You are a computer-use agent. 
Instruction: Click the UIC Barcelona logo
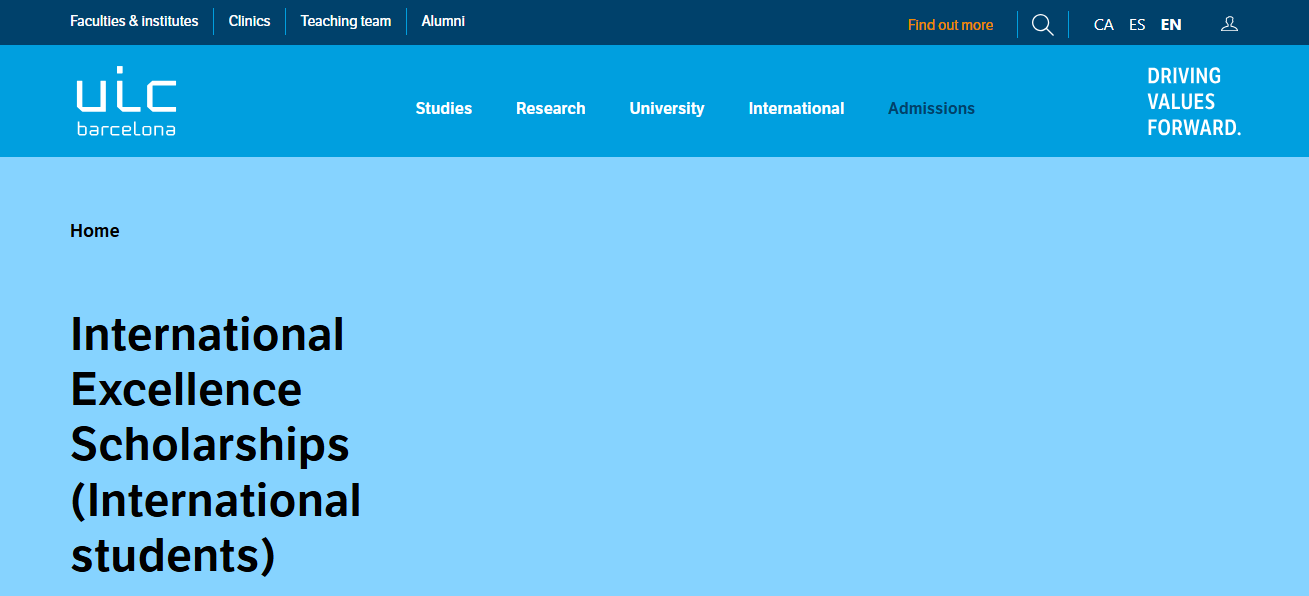pyautogui.click(x=126, y=102)
